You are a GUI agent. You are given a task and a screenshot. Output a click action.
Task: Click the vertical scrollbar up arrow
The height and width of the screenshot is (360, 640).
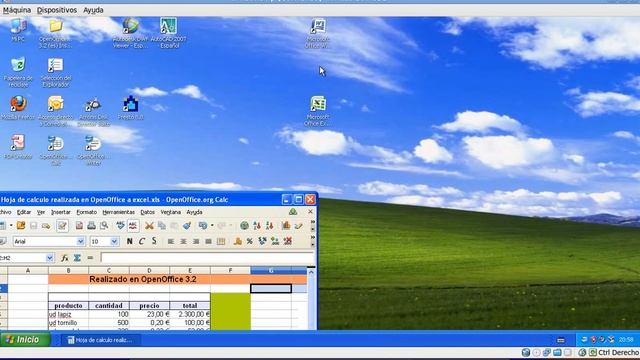(x=311, y=271)
